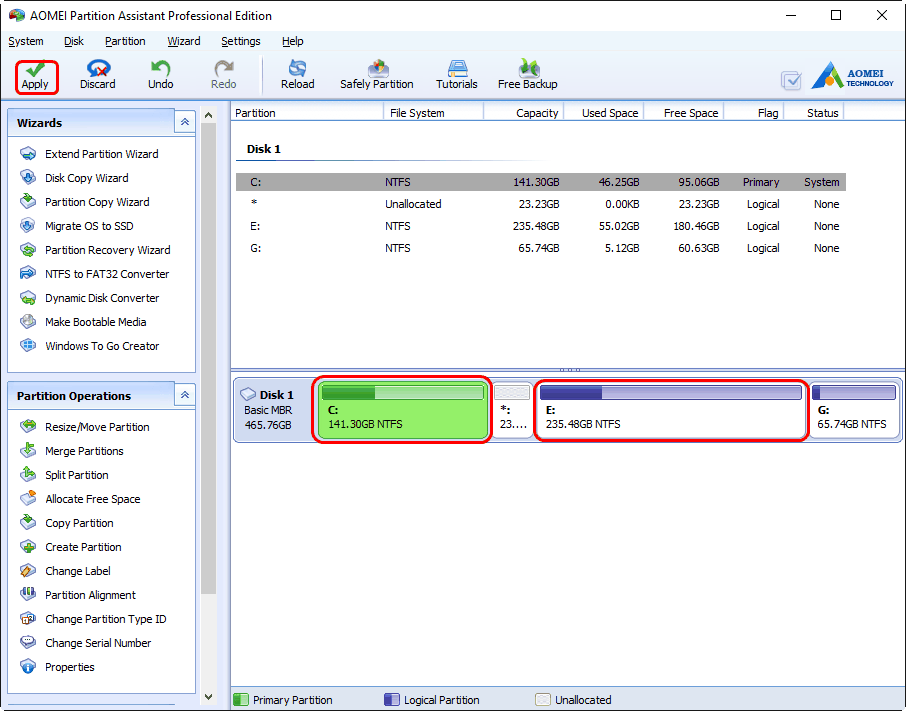The image size is (906, 711).
Task: Sort by Free Space column
Action: click(x=684, y=113)
